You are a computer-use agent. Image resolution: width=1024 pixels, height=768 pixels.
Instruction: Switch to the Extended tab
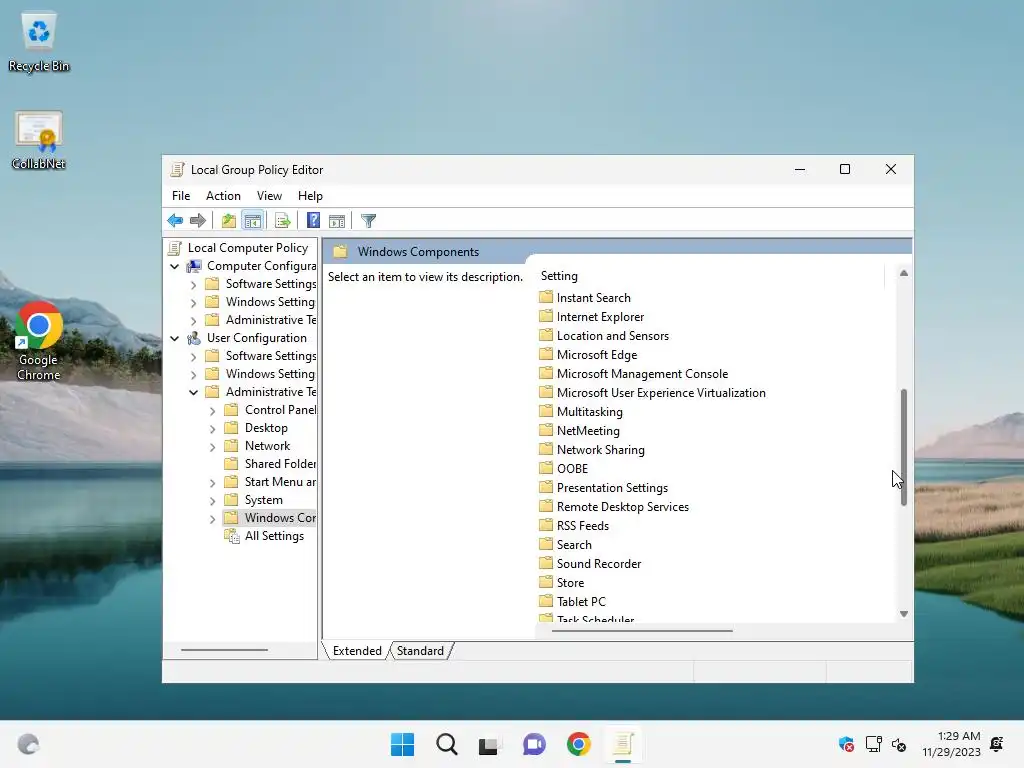click(x=357, y=650)
